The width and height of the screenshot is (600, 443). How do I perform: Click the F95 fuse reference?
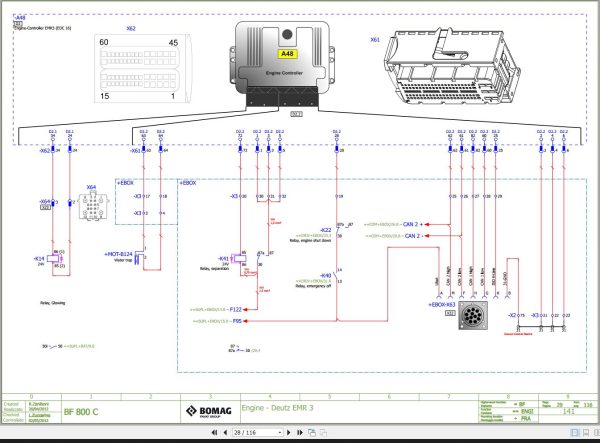pyautogui.click(x=237, y=321)
